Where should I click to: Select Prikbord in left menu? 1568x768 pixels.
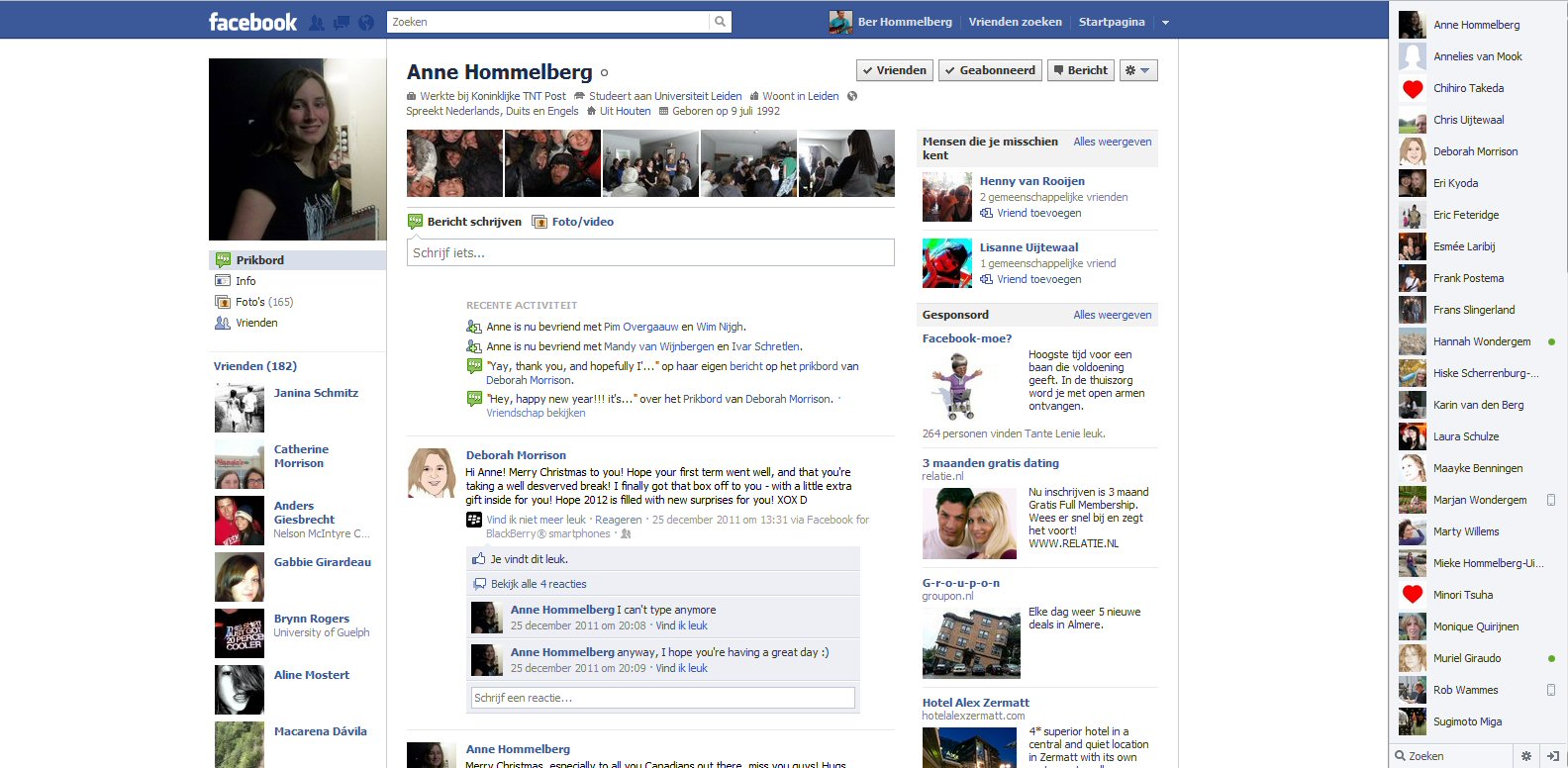[x=297, y=260]
